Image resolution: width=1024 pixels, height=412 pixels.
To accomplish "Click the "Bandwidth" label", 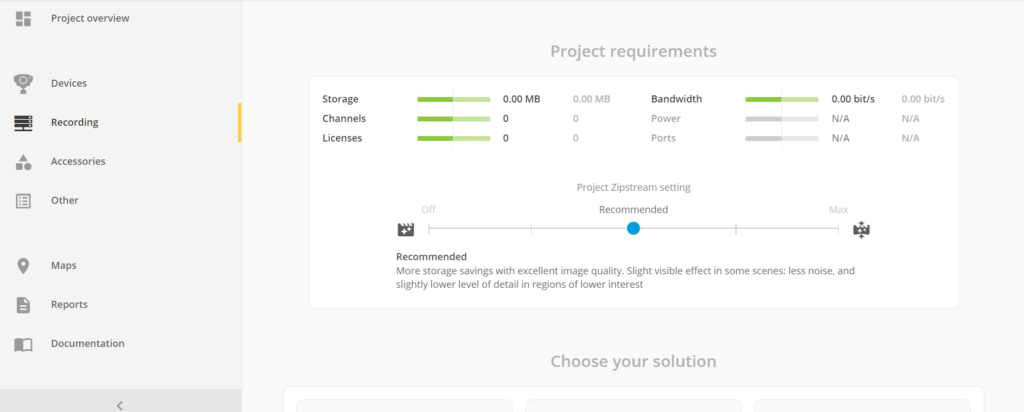I will tap(677, 99).
